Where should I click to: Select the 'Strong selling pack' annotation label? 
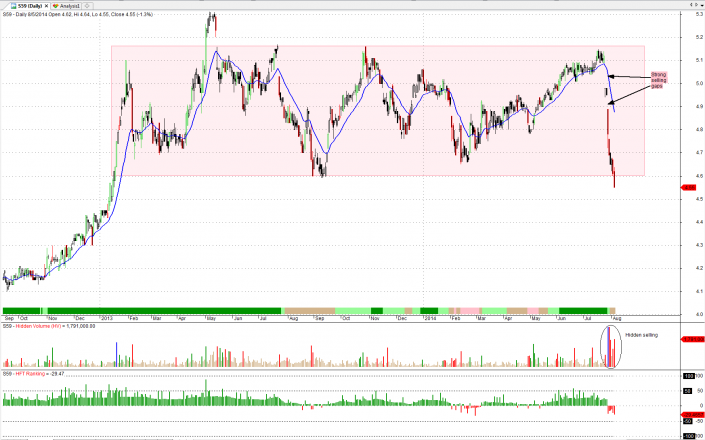pyautogui.click(x=657, y=79)
